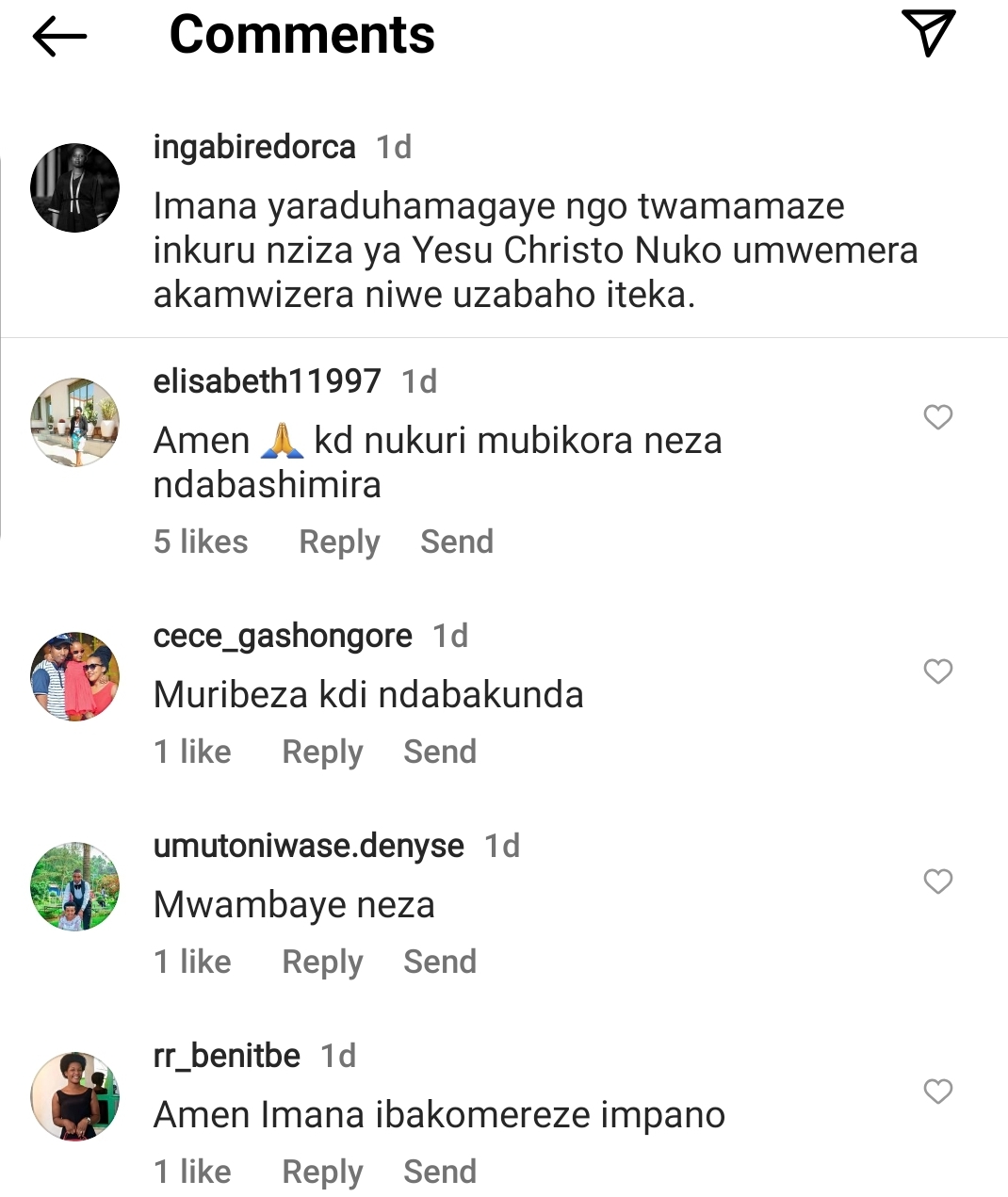The image size is (1008, 1197).
Task: Send rr_benitbe's comment
Action: tap(440, 1173)
